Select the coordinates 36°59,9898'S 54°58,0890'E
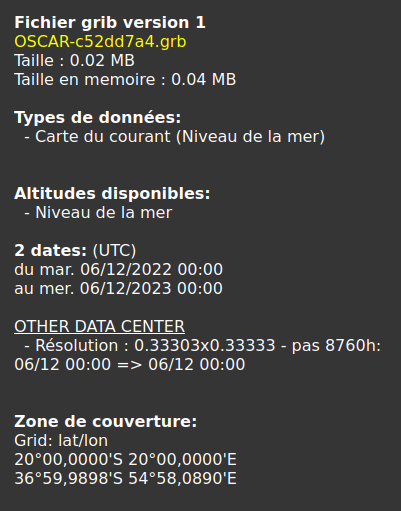 point(125,479)
